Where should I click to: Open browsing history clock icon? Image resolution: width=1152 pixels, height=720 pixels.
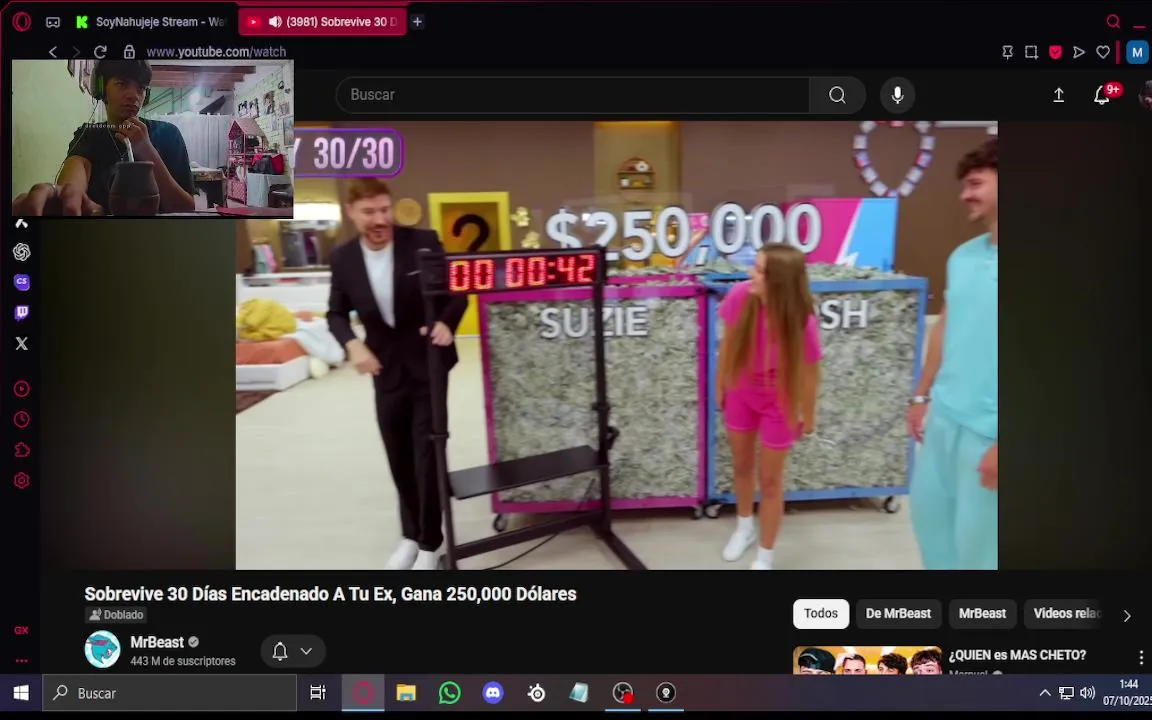pos(21,420)
